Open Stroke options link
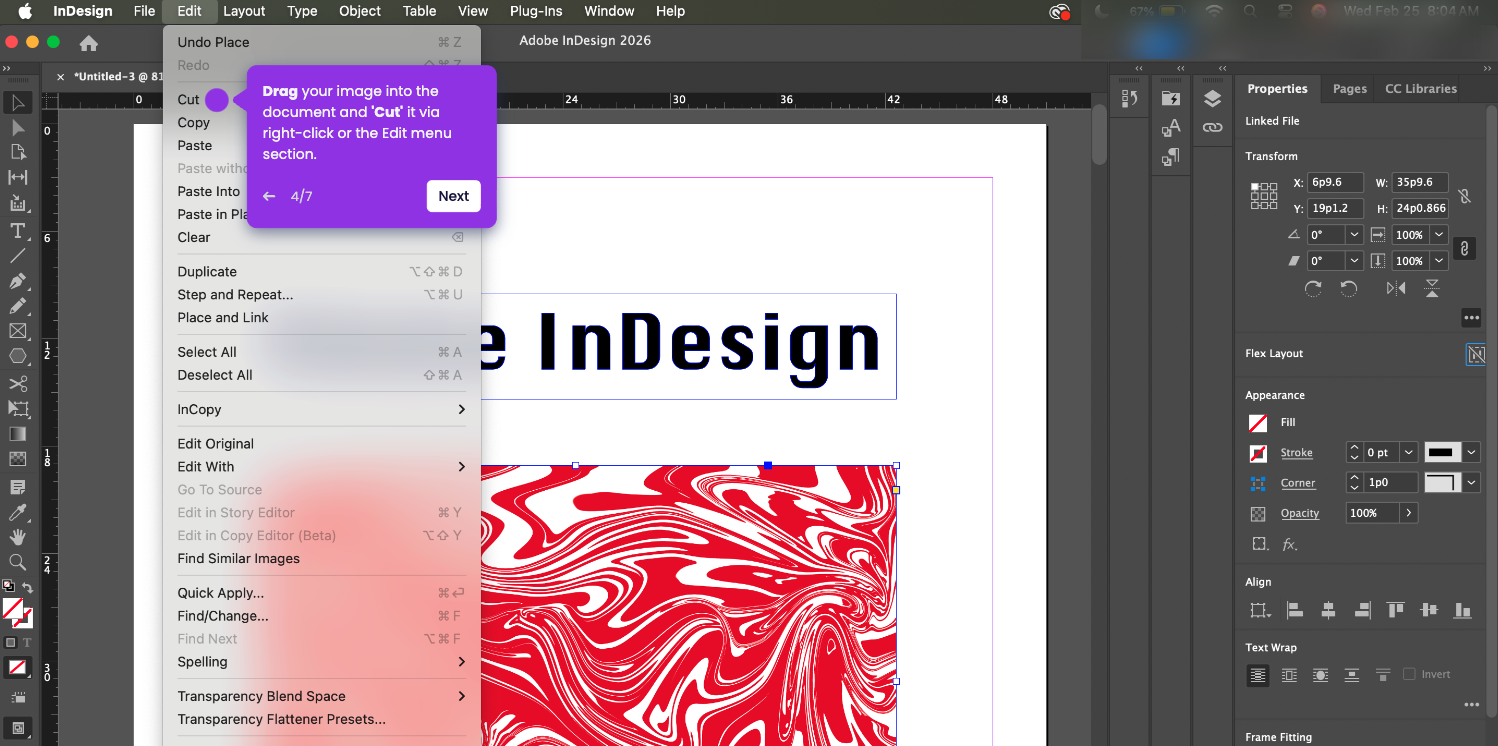1498x746 pixels. [x=1296, y=453]
